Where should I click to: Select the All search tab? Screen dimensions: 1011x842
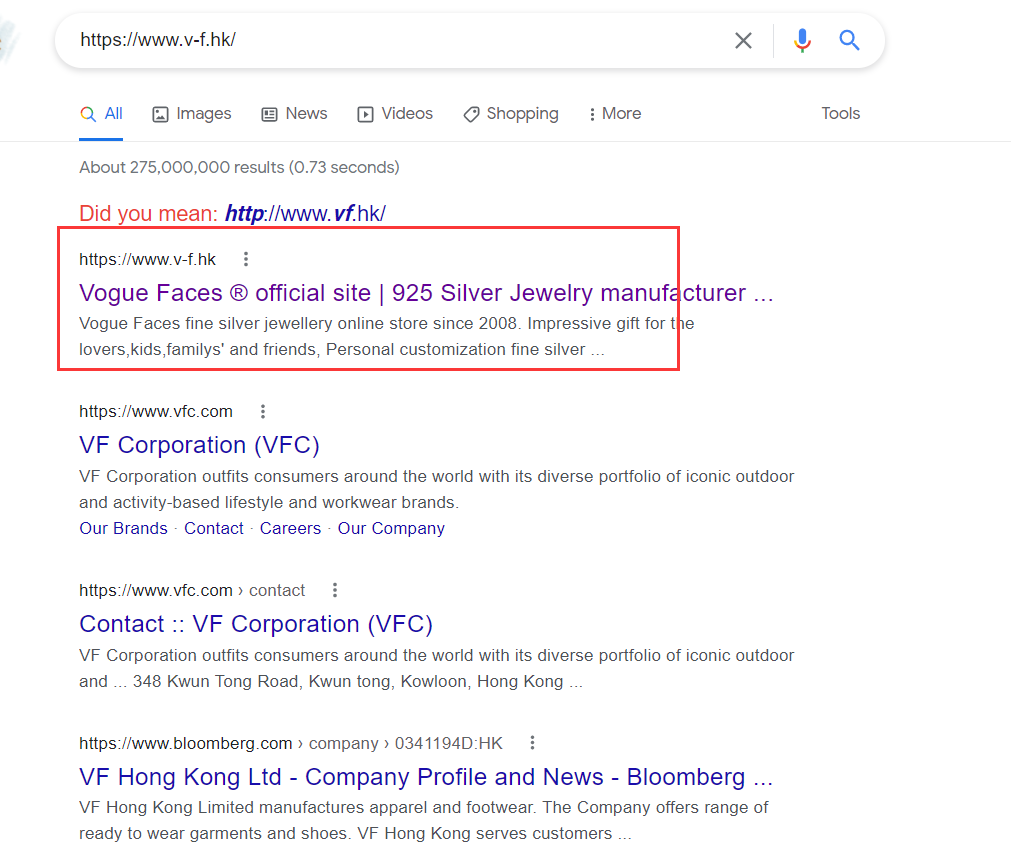101,114
